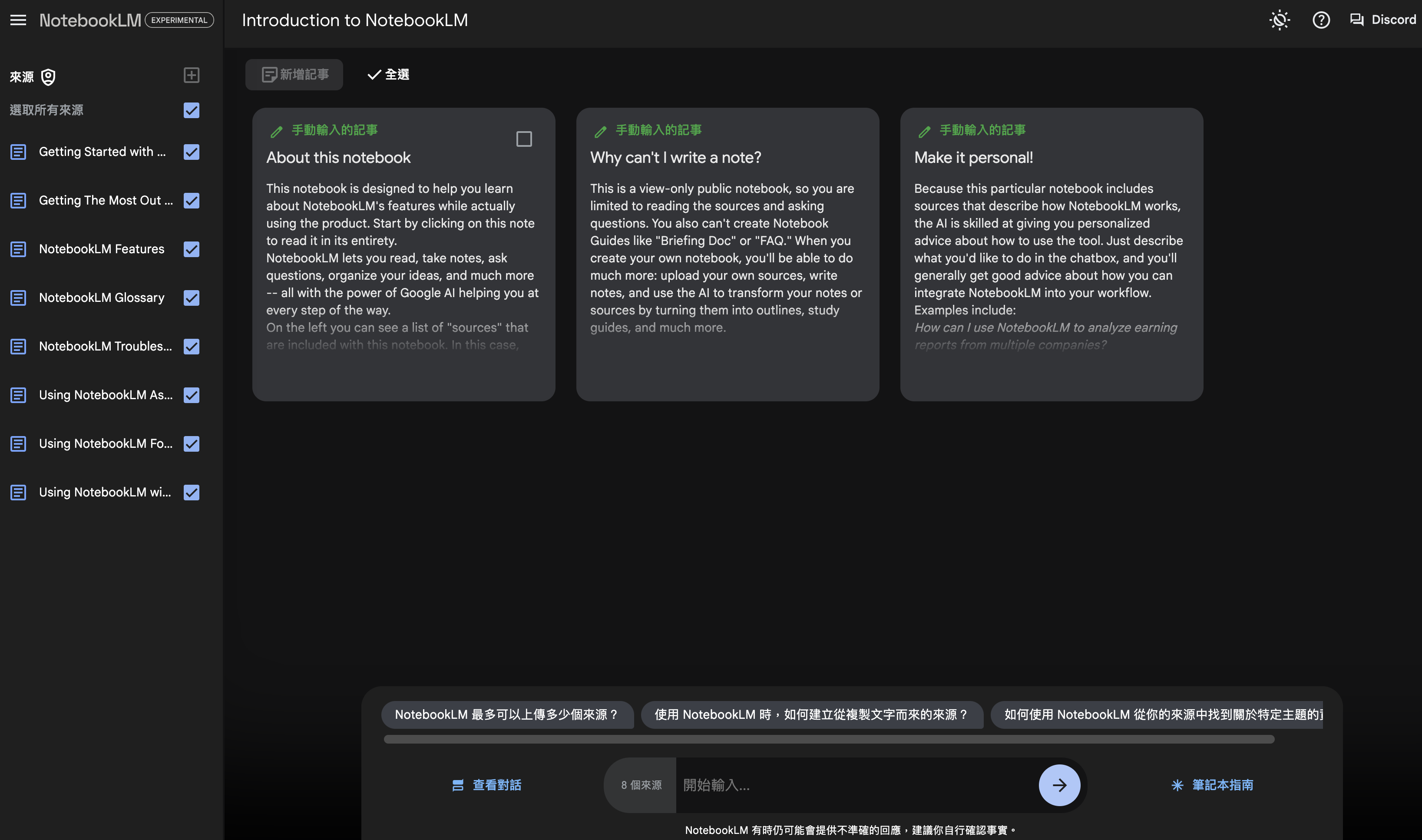Open source Using NotebookLM wi...
The image size is (1422, 840).
tap(105, 493)
